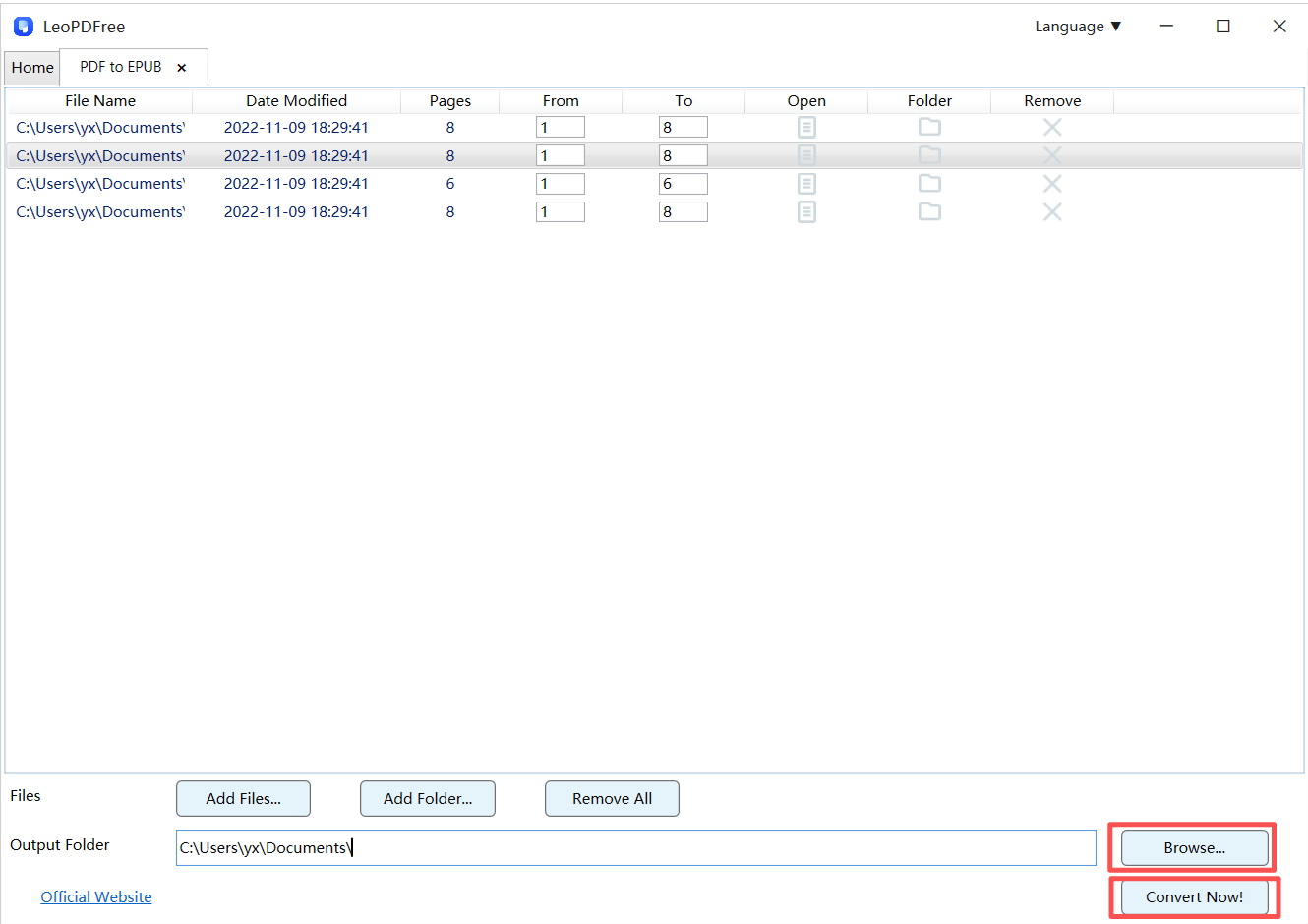Focus the To page field showing 6
This screenshot has height=924, width=1308.
684,184
